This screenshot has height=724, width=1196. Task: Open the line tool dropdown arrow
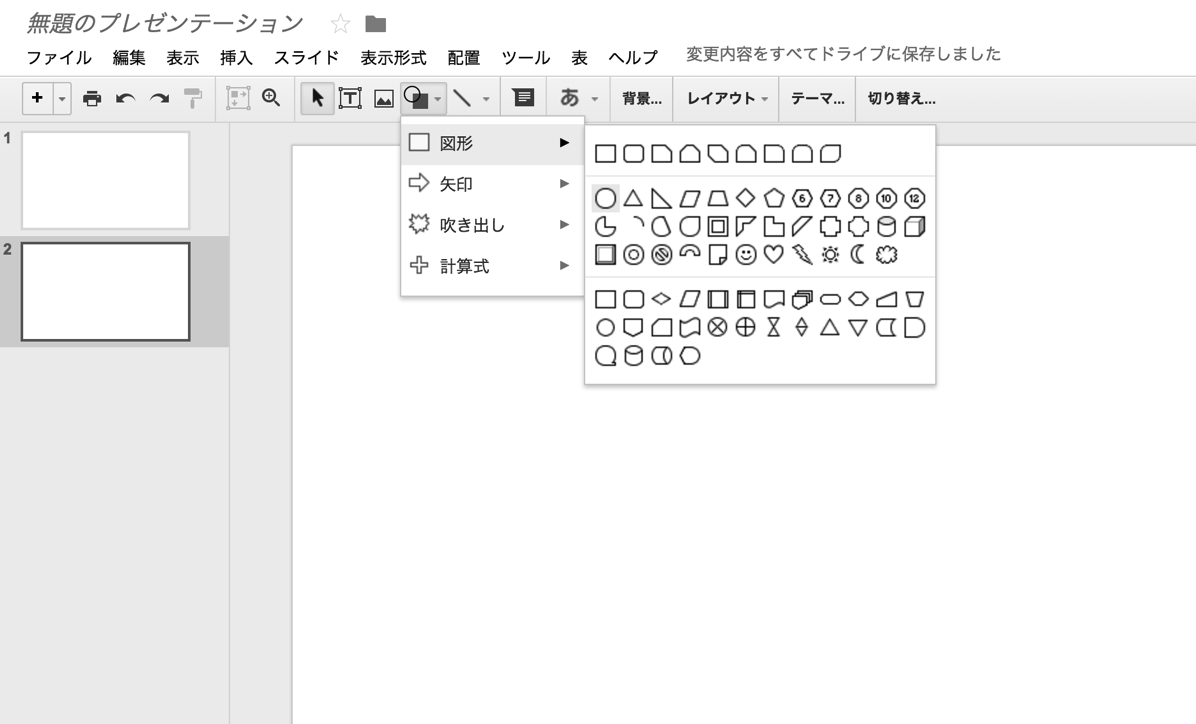point(484,97)
